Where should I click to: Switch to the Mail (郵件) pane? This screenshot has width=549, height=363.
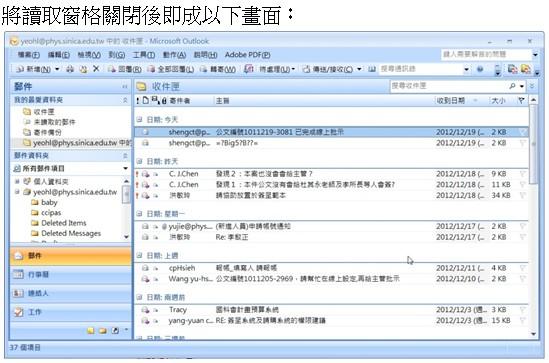(x=71, y=256)
